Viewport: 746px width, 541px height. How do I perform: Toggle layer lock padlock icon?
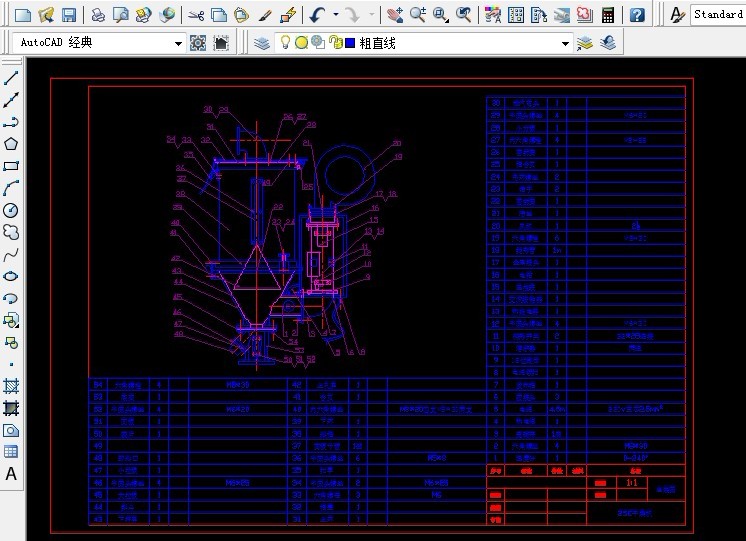[x=334, y=43]
